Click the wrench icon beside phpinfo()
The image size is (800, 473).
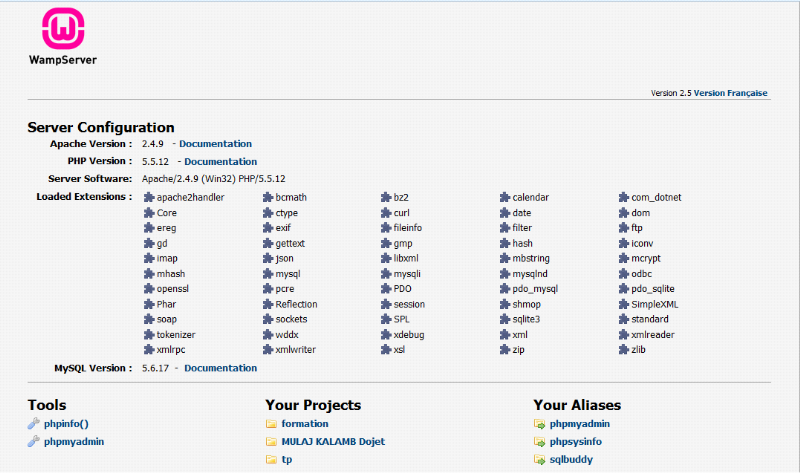pos(33,424)
